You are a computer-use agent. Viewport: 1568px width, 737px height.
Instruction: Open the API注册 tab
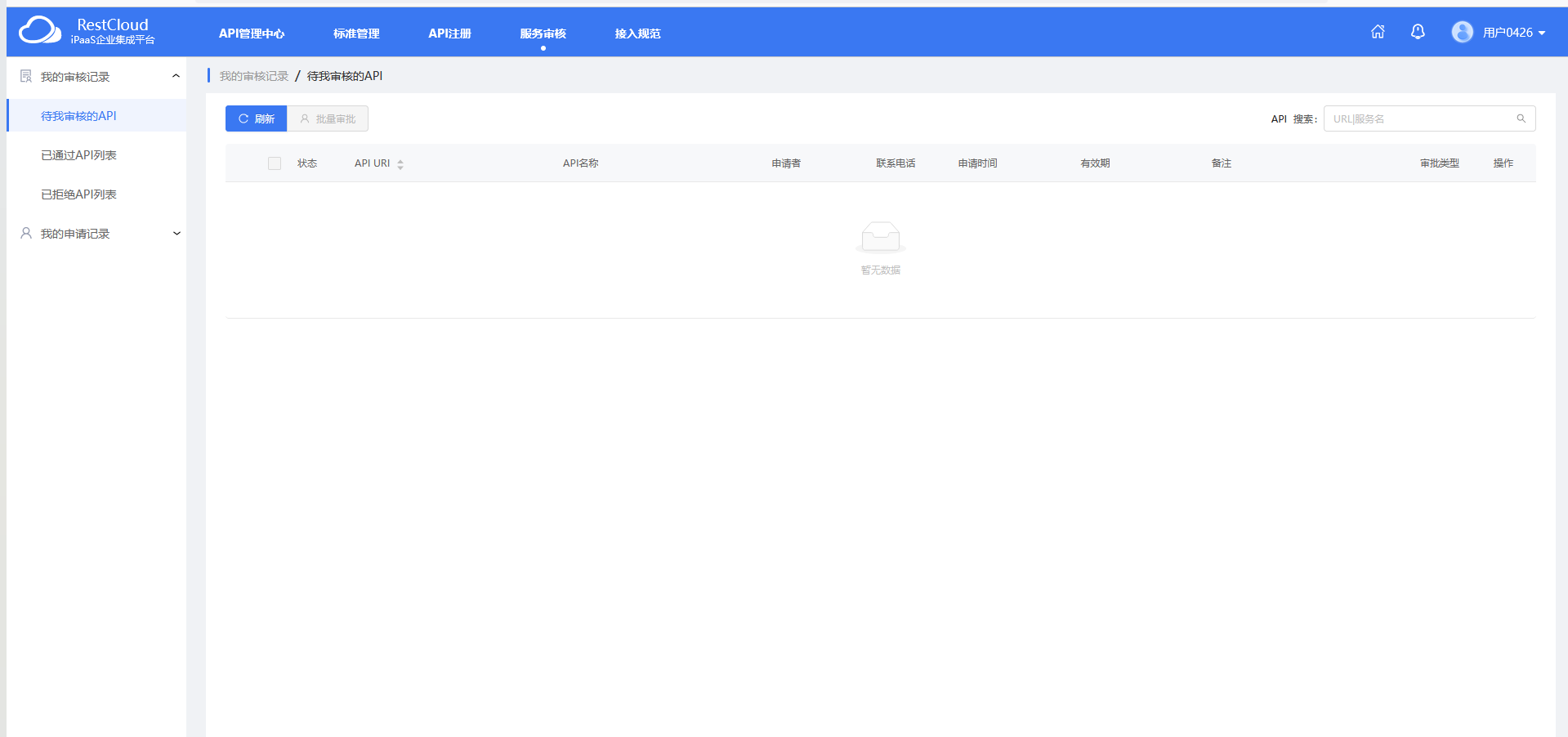click(449, 33)
